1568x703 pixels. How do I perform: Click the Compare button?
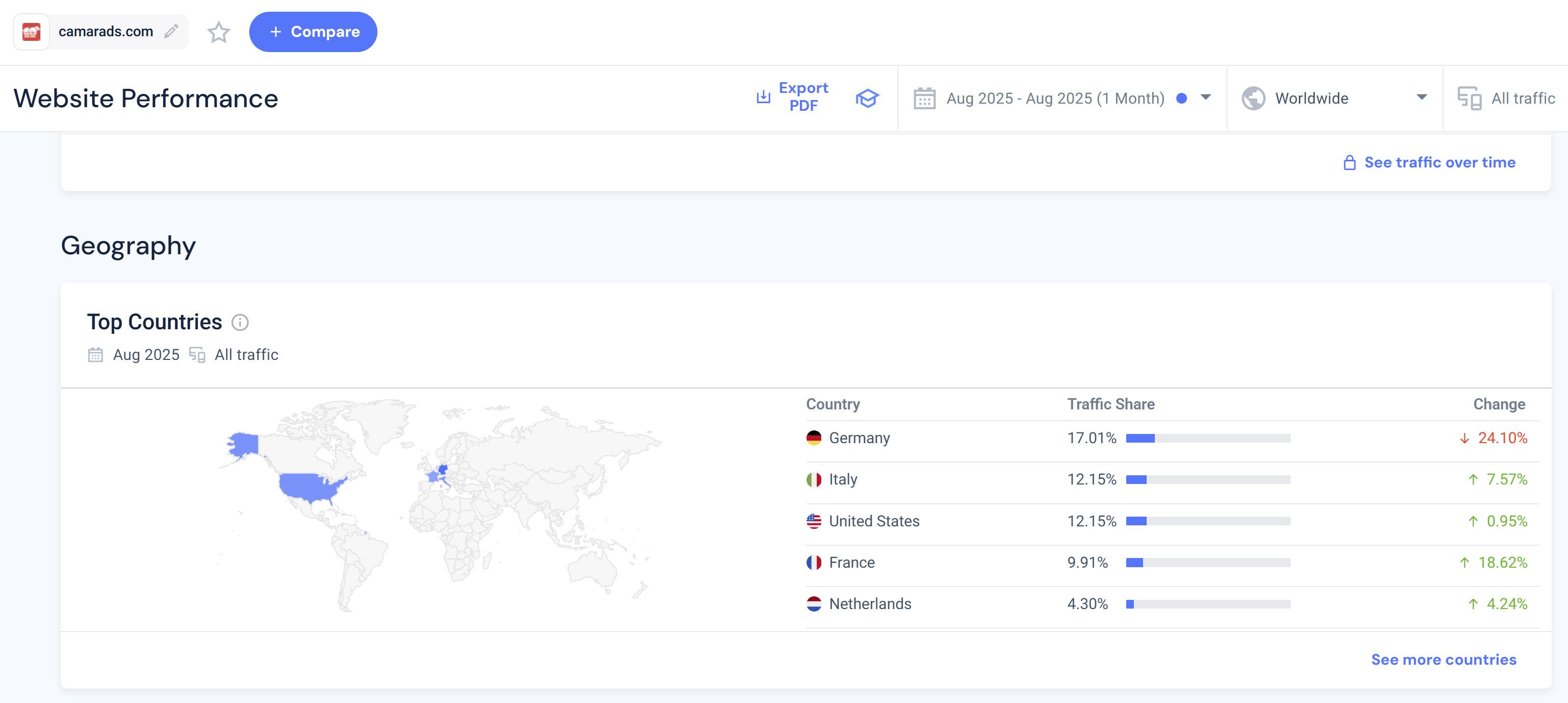(x=313, y=32)
